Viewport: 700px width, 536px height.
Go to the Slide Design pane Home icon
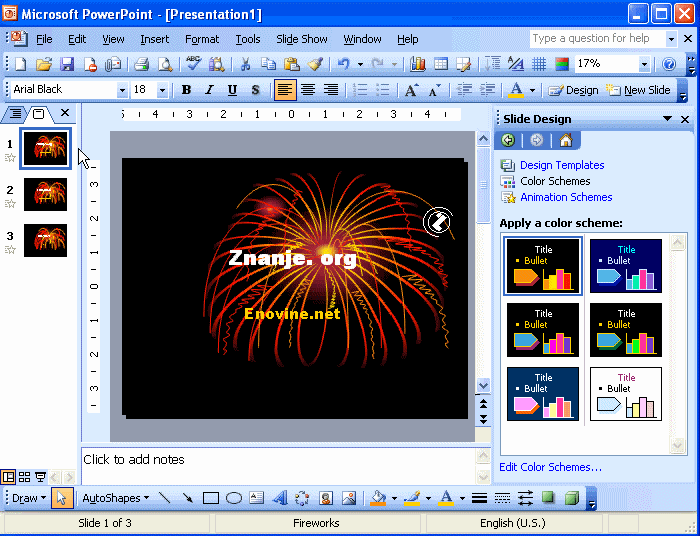(x=566, y=141)
